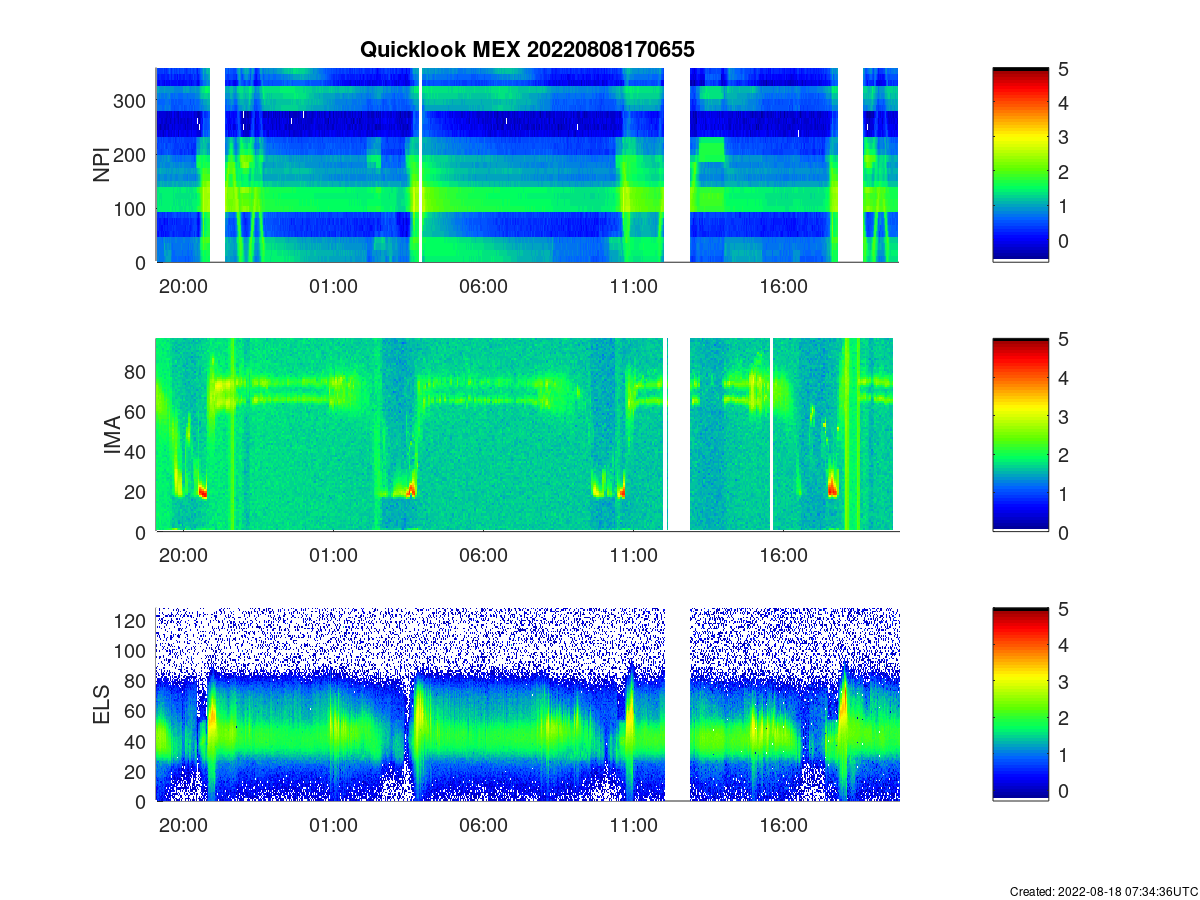
Task: Select the ELS y-axis label
Action: point(101,705)
